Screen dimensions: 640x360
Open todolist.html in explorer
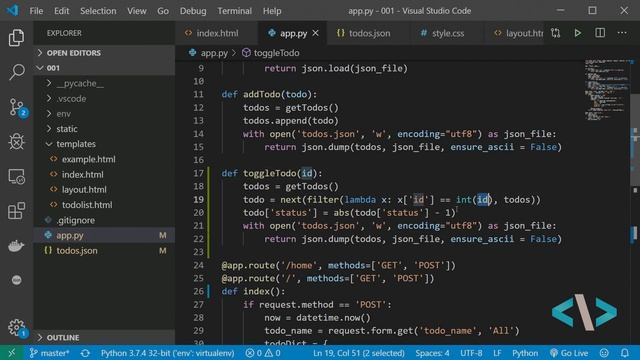[x=104, y=205]
